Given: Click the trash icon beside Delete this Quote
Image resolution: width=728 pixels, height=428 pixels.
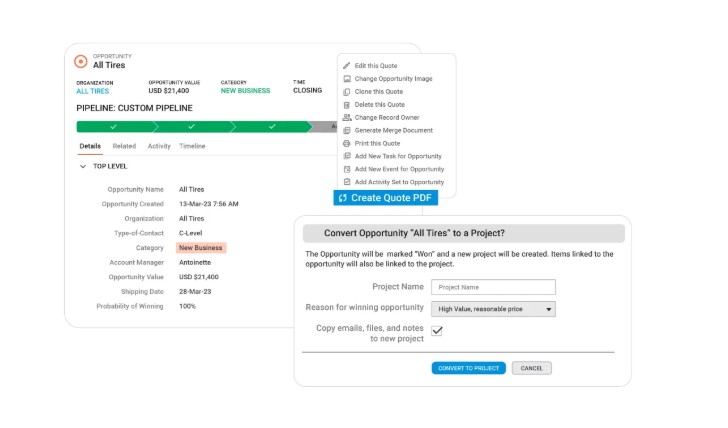Looking at the screenshot, I should pyautogui.click(x=347, y=104).
